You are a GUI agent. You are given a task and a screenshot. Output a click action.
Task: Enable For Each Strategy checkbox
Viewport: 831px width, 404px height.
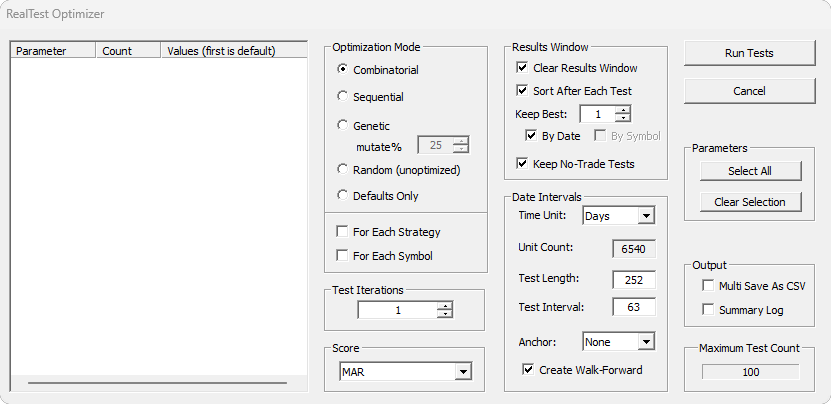pos(343,232)
